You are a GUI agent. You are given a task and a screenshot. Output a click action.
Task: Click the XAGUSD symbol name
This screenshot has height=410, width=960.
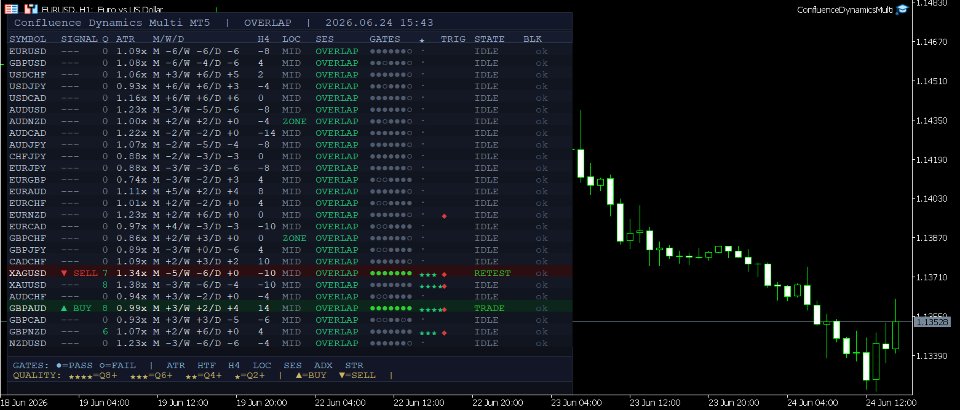[28, 274]
